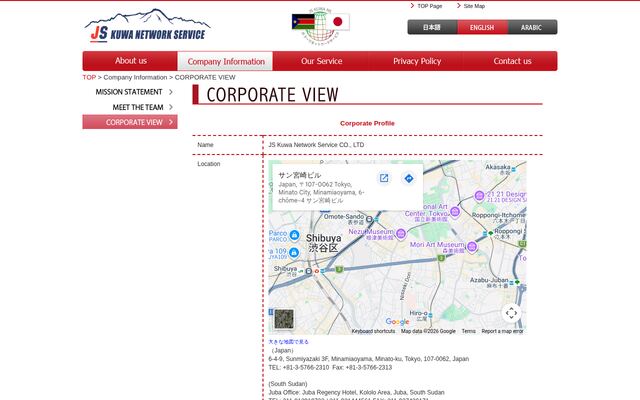The image size is (640, 400).
Task: Click the National Art Center map marker
Action: coord(455,212)
